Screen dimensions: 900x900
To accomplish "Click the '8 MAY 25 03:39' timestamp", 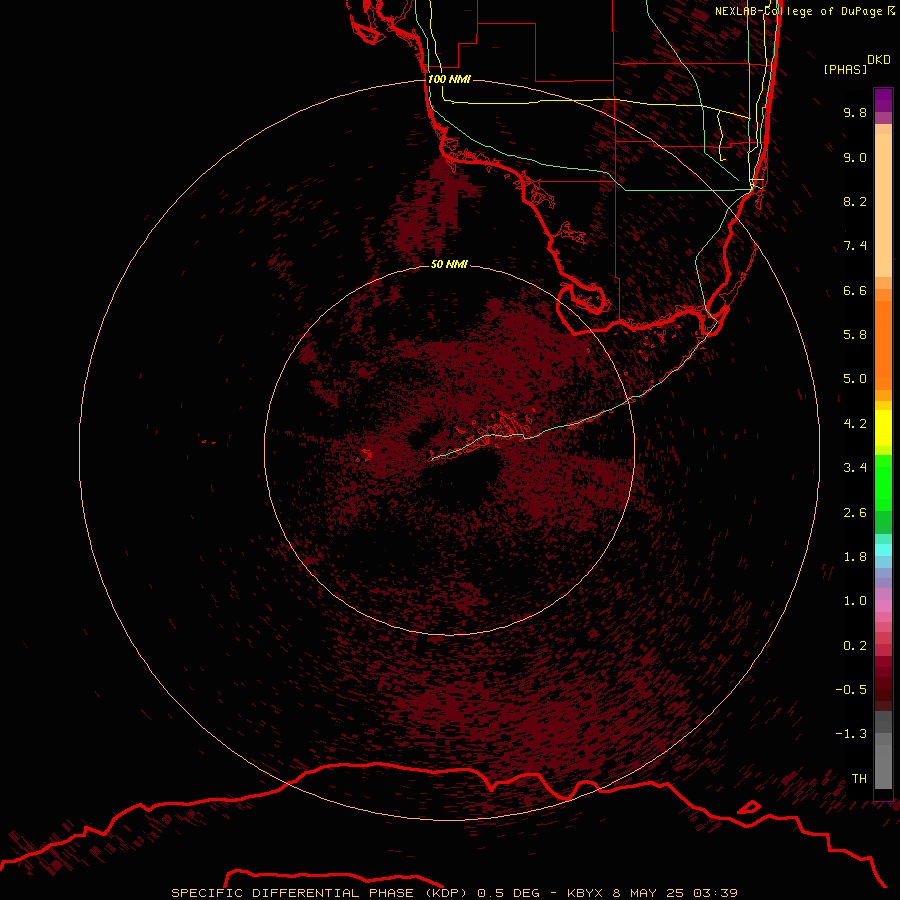I will click(675, 893).
